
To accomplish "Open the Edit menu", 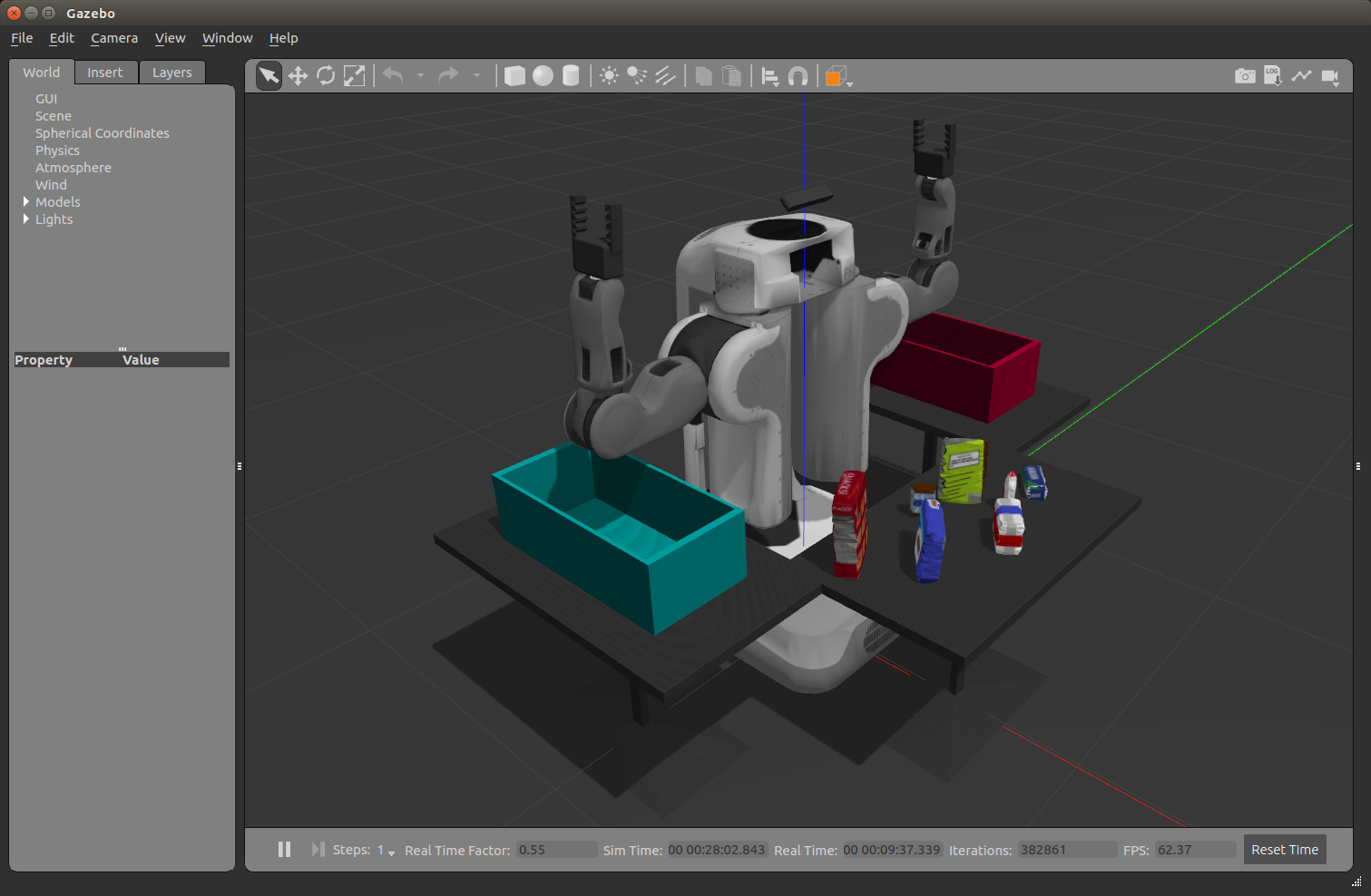I will click(x=62, y=38).
